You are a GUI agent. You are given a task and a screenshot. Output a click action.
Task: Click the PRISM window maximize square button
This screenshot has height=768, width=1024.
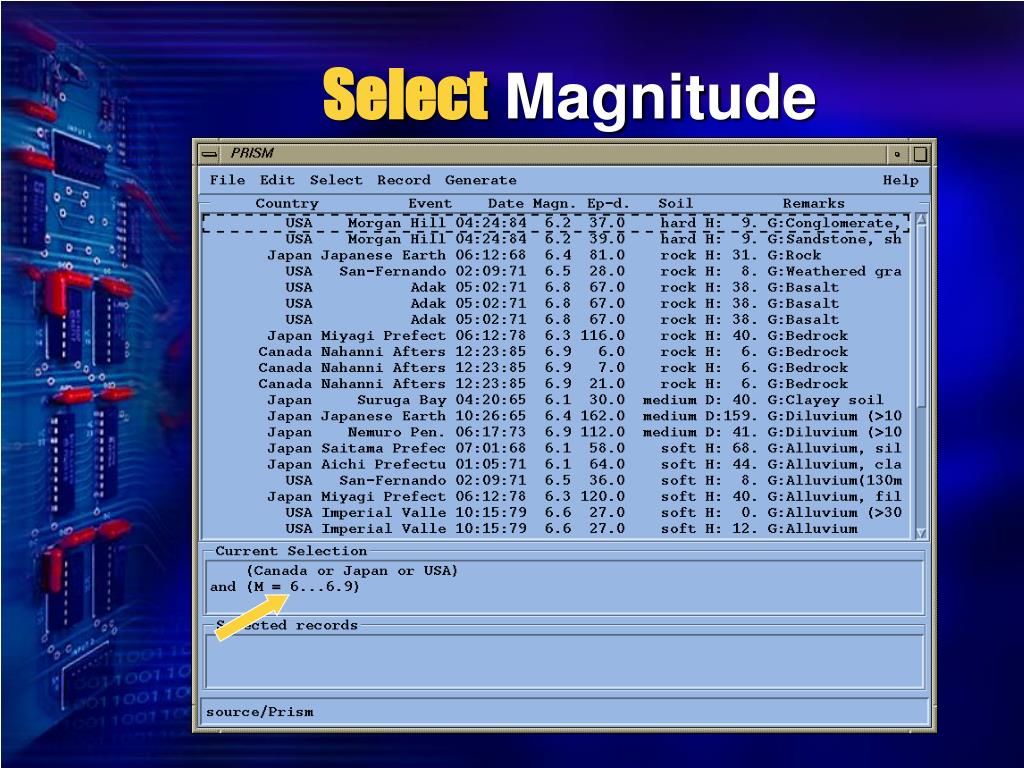point(920,154)
